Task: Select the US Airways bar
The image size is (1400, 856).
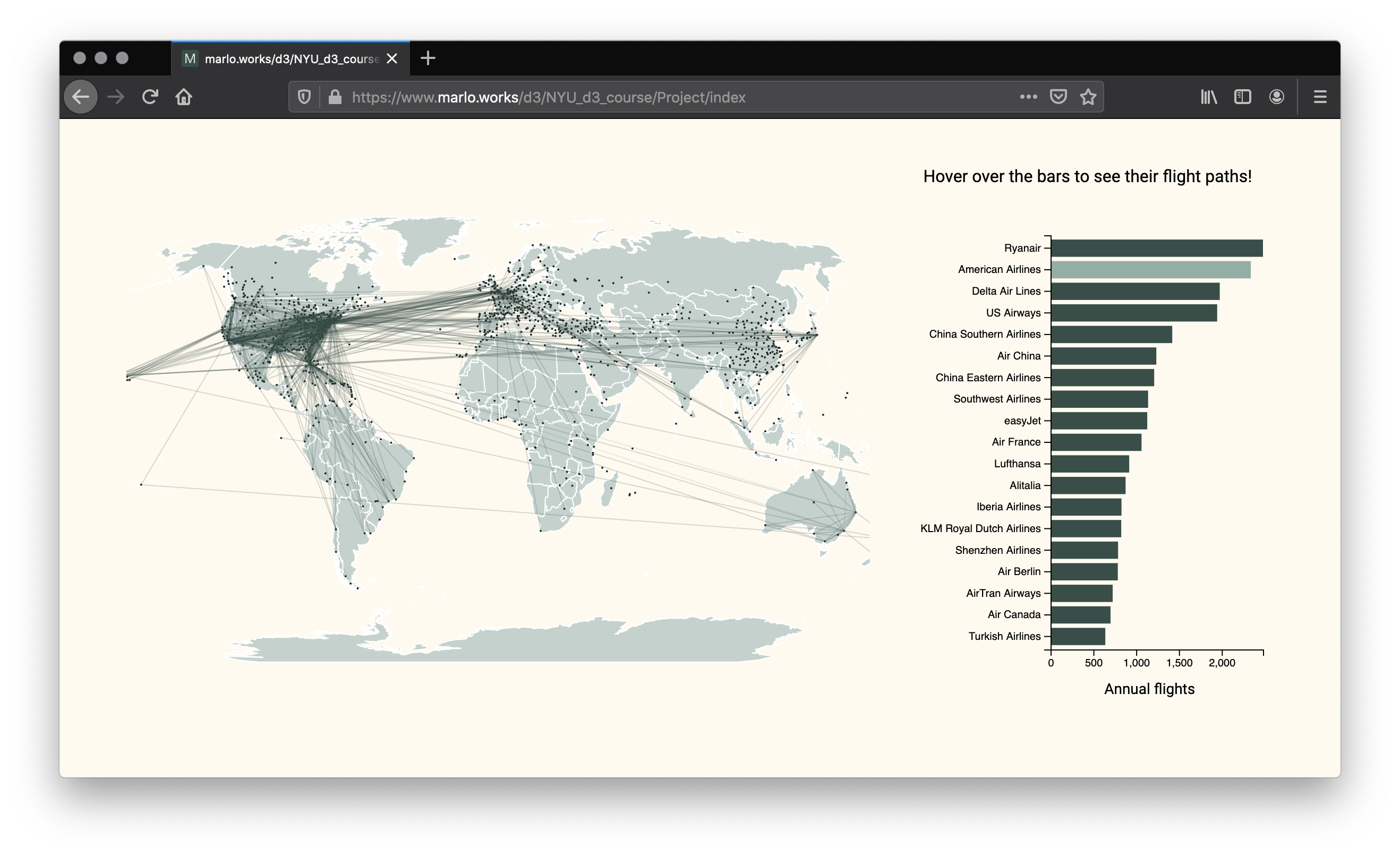Action: [1134, 313]
